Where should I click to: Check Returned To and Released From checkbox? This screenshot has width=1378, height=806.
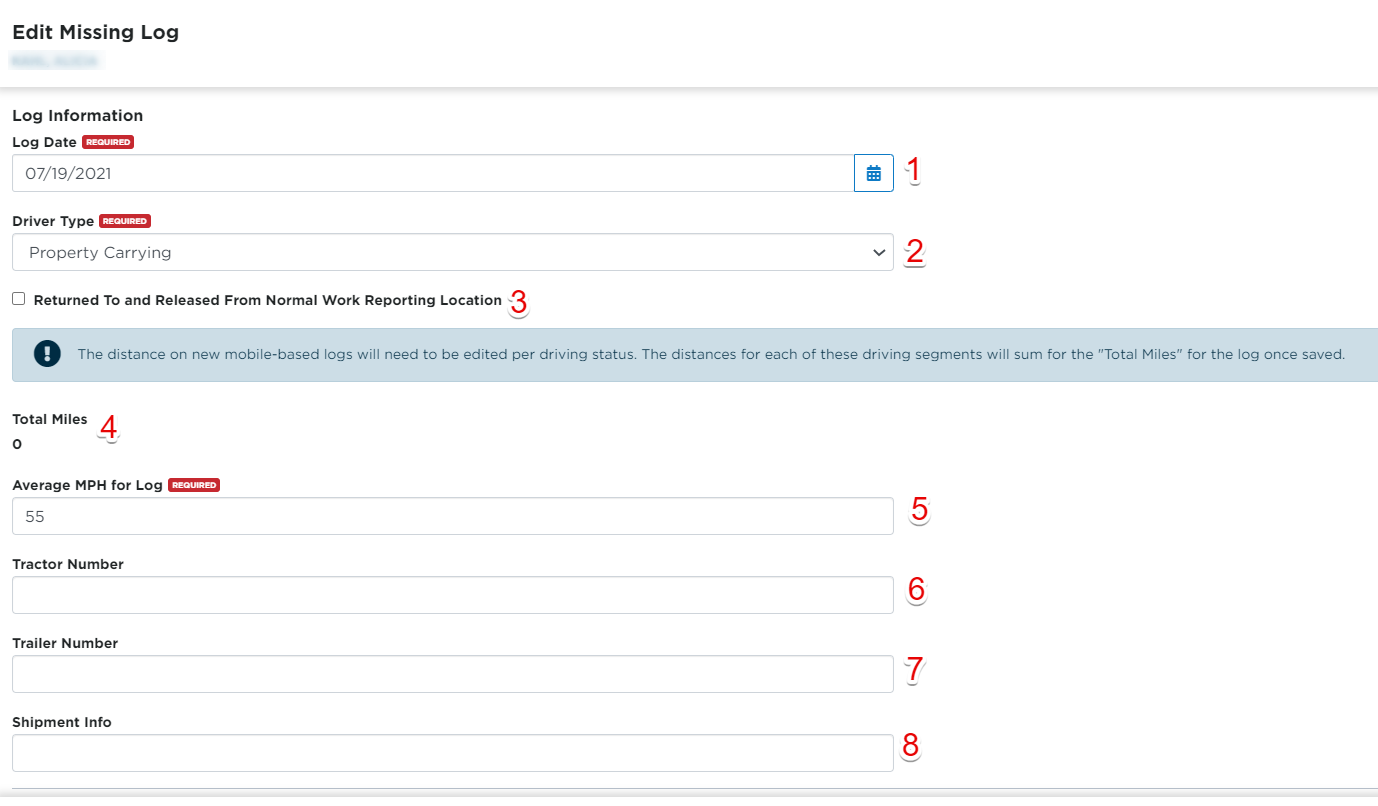click(19, 299)
